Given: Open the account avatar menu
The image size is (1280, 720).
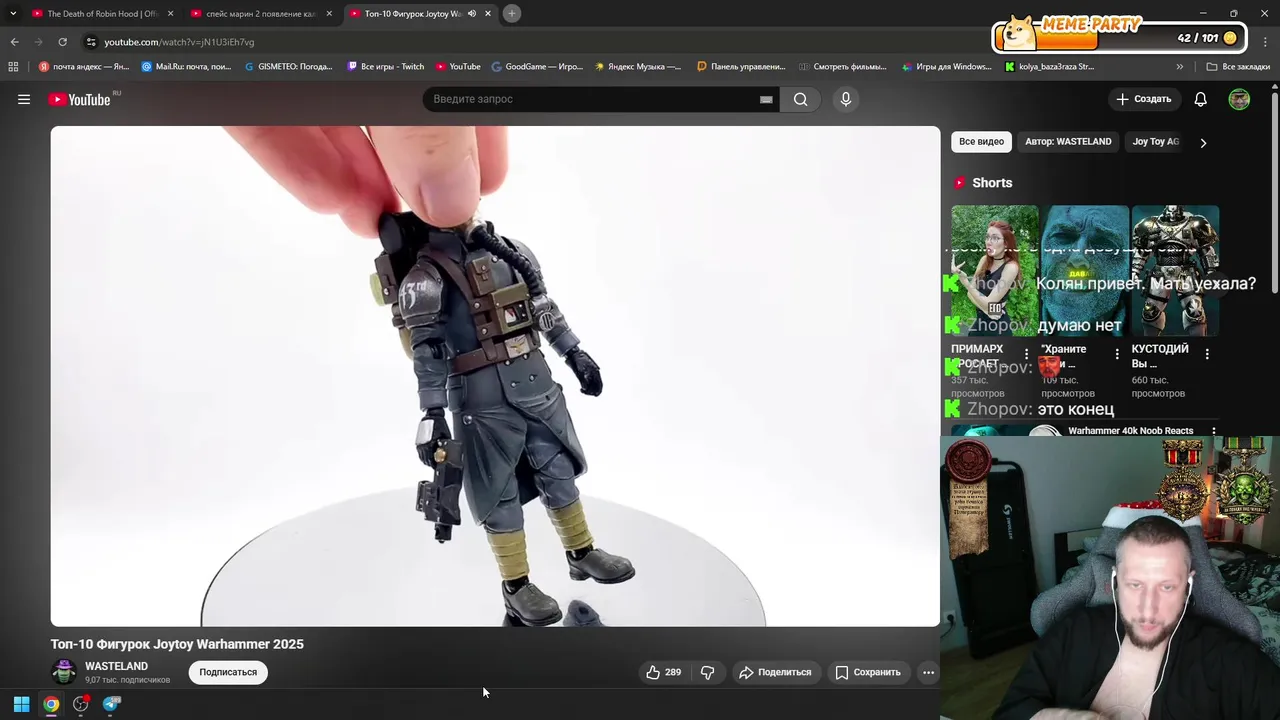Looking at the screenshot, I should pos(1239,99).
